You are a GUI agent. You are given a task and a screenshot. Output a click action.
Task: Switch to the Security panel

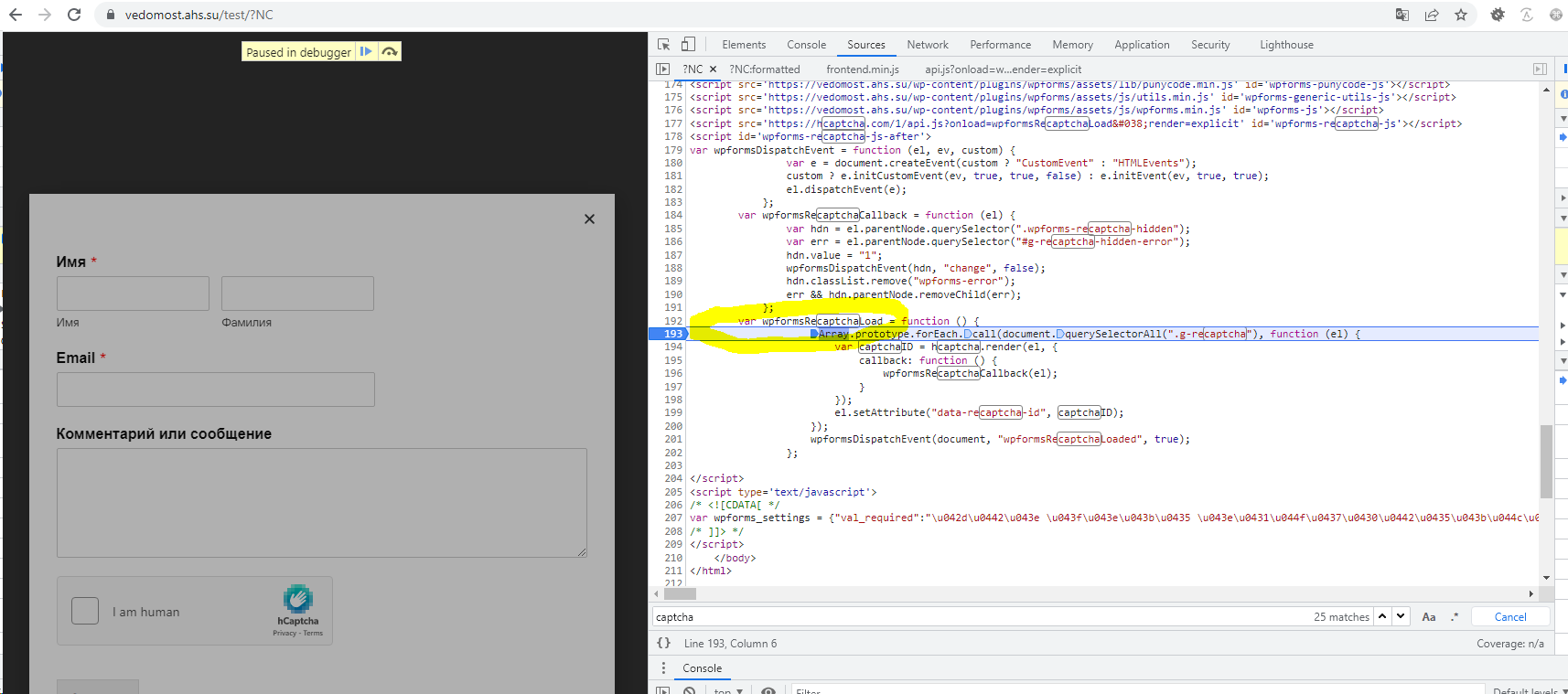pos(1210,45)
